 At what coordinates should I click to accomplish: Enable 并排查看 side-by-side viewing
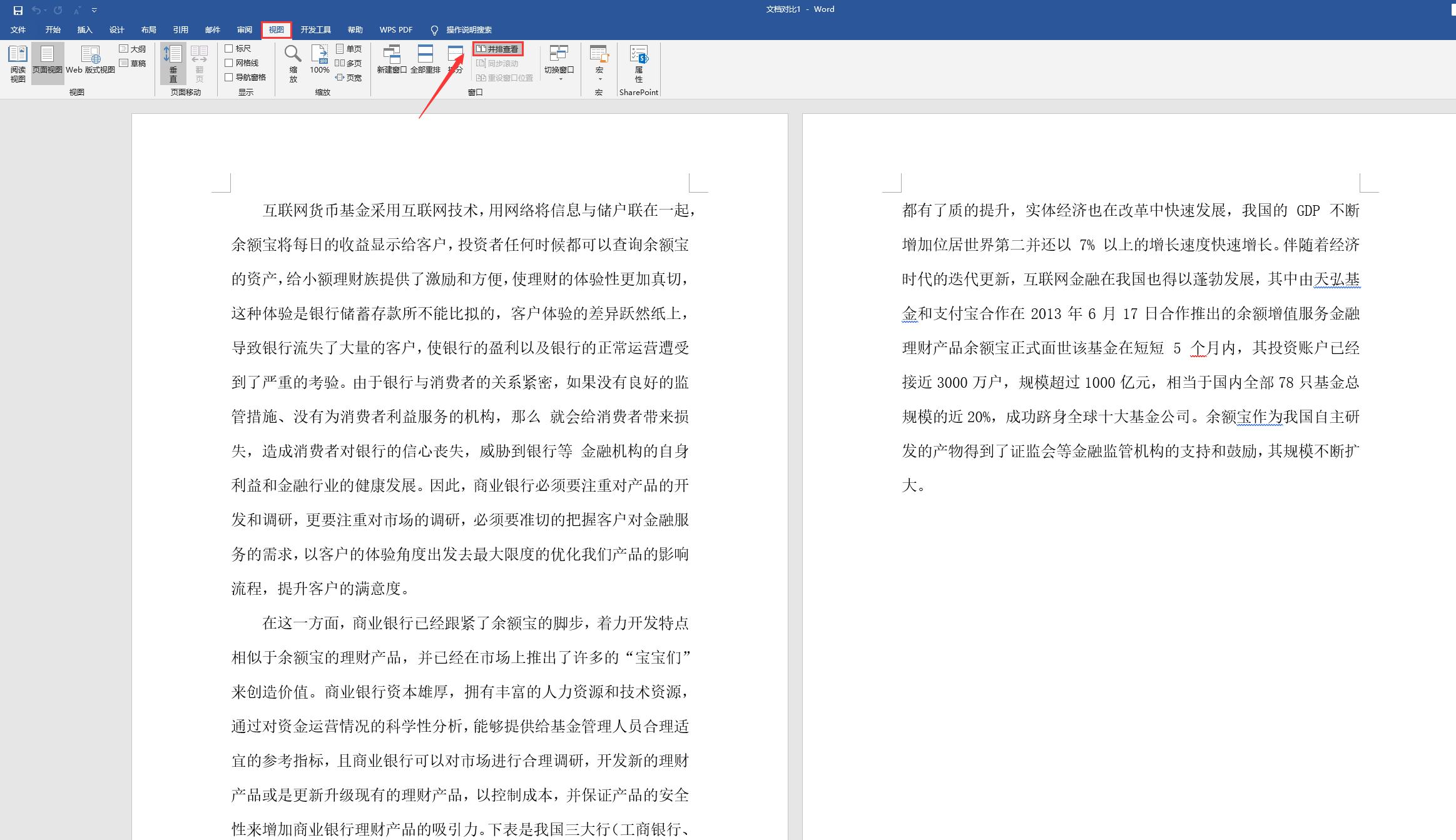coord(499,48)
